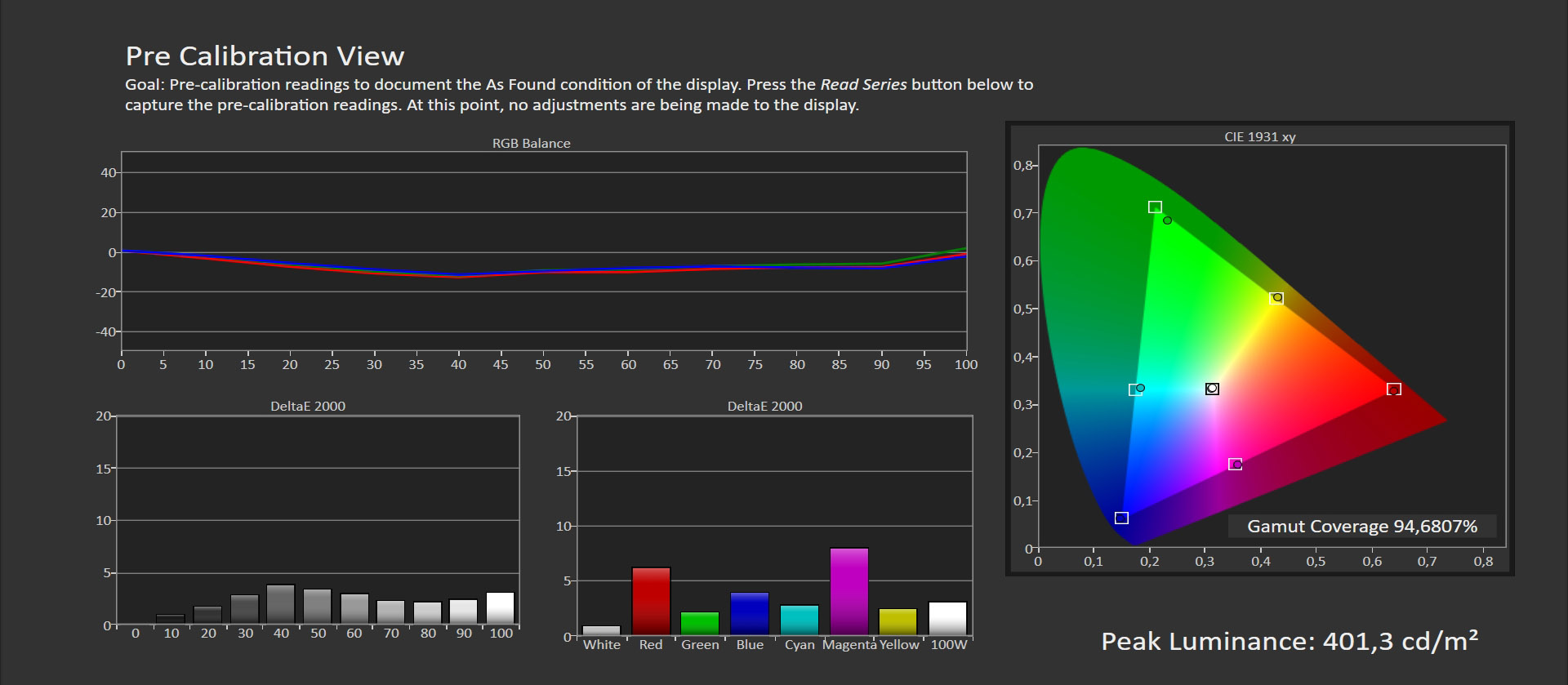This screenshot has height=685, width=1568.
Task: Select the 40 percent grayscale DeltaE bar
Action: click(281, 604)
